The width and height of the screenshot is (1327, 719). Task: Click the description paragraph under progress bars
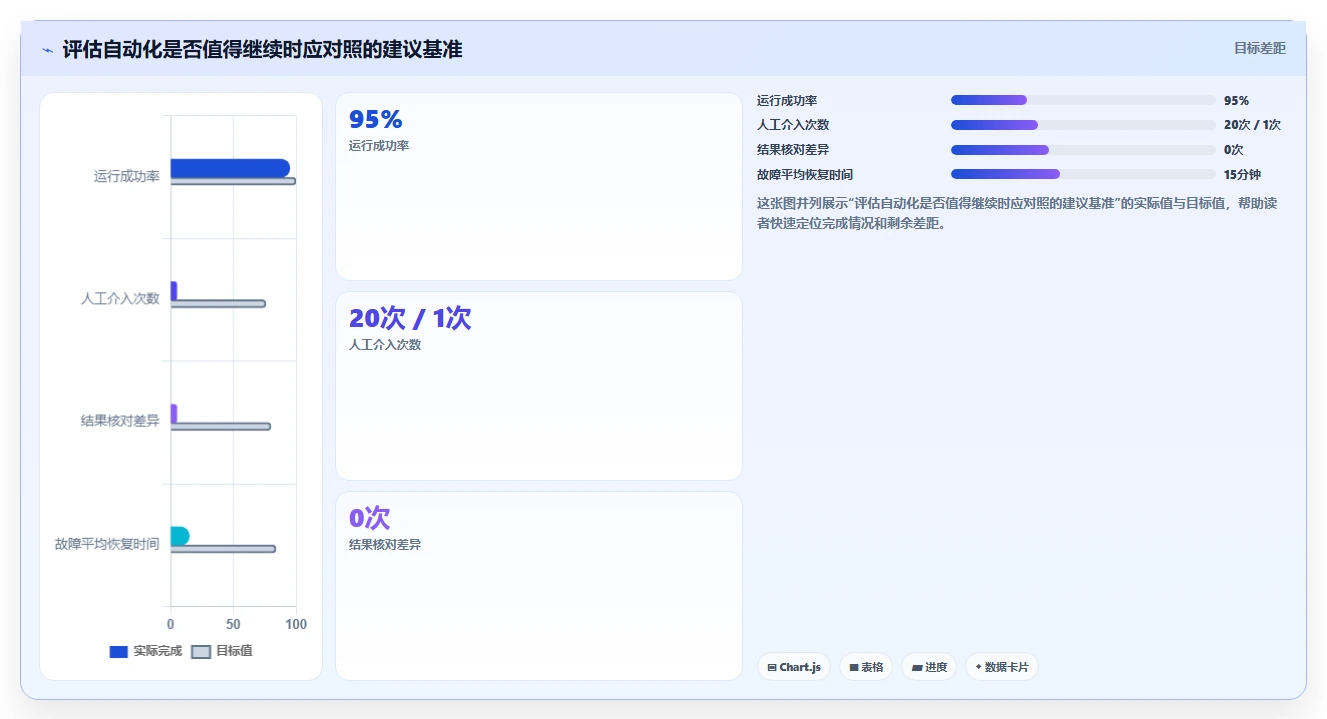click(1017, 213)
